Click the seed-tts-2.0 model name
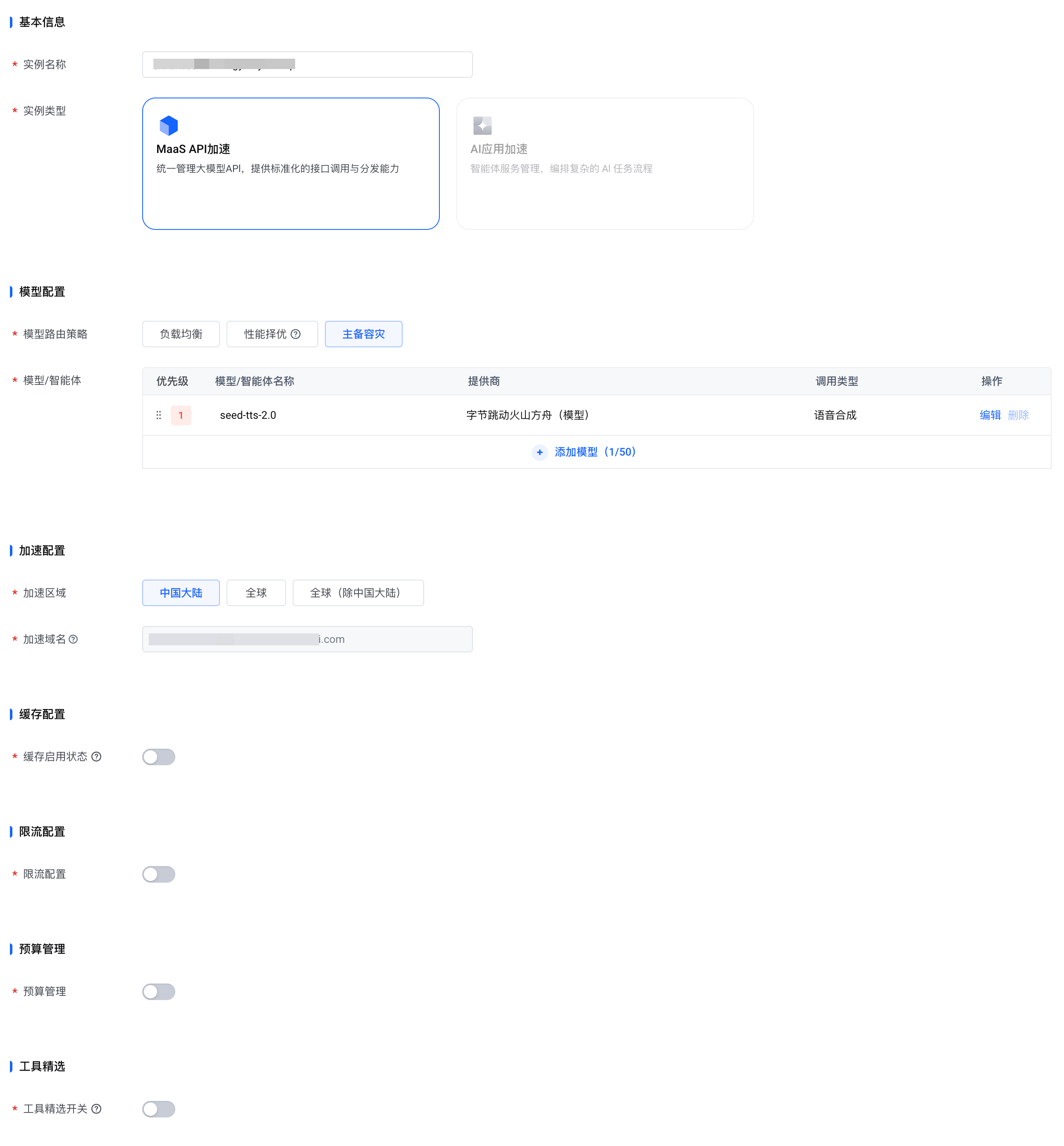1064x1146 pixels. click(248, 415)
